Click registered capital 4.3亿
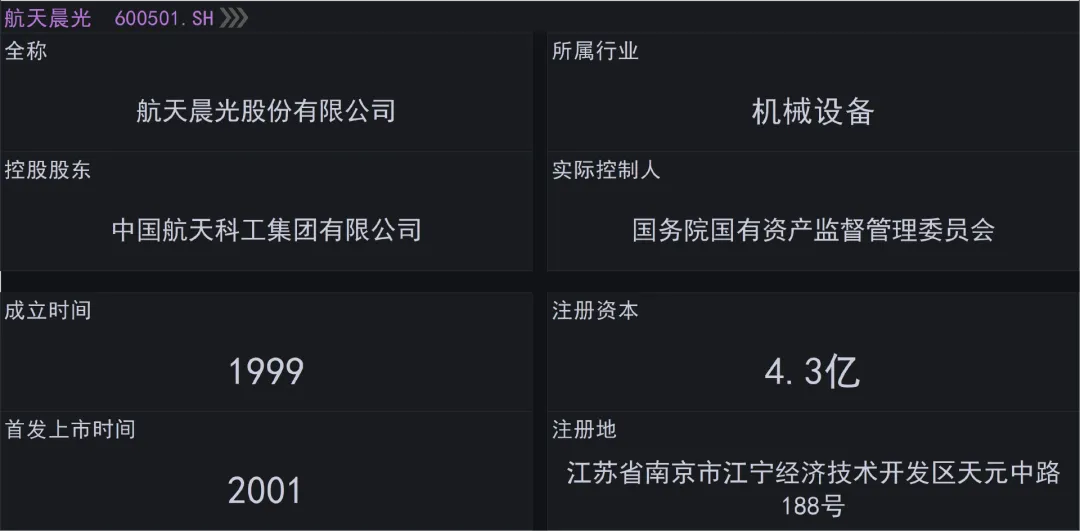 click(x=813, y=373)
